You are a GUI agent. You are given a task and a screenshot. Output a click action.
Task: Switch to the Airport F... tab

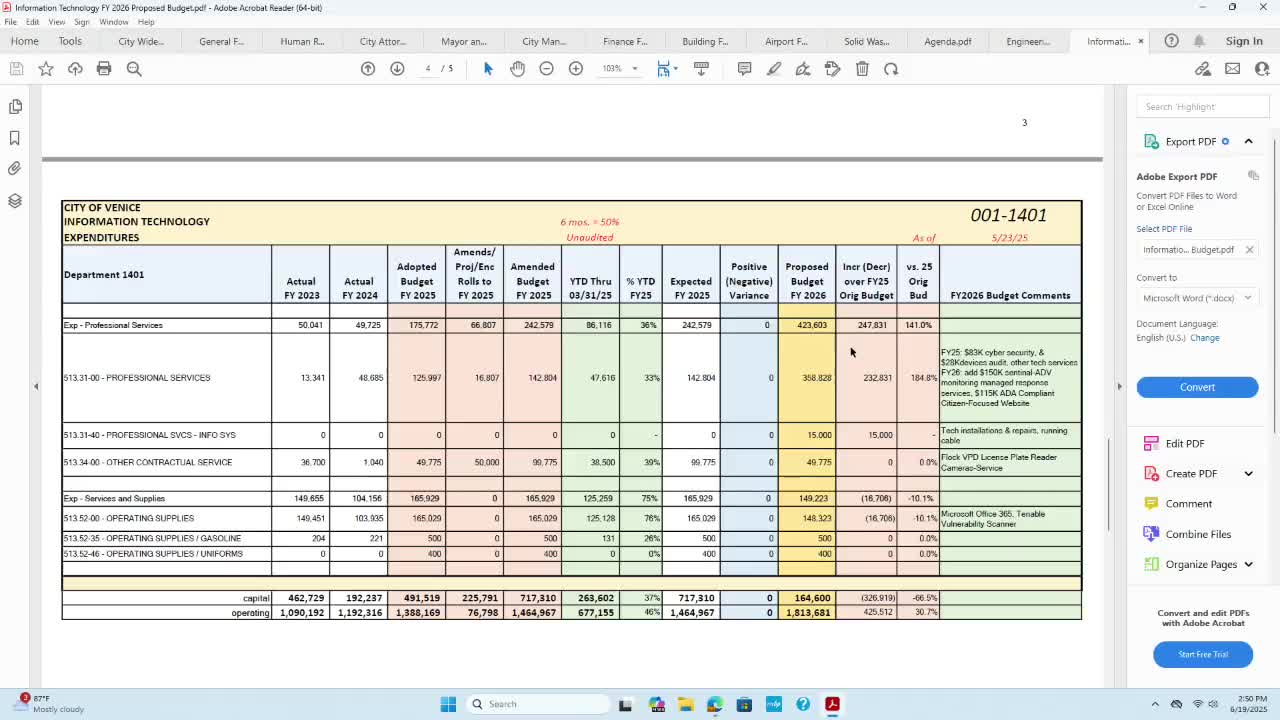786,41
